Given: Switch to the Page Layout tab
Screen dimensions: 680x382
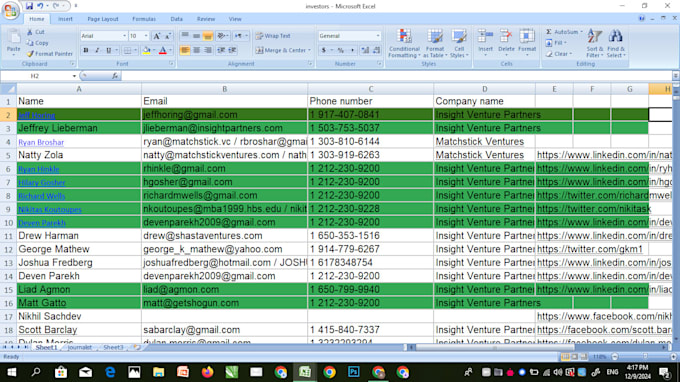Looking at the screenshot, I should tap(103, 19).
